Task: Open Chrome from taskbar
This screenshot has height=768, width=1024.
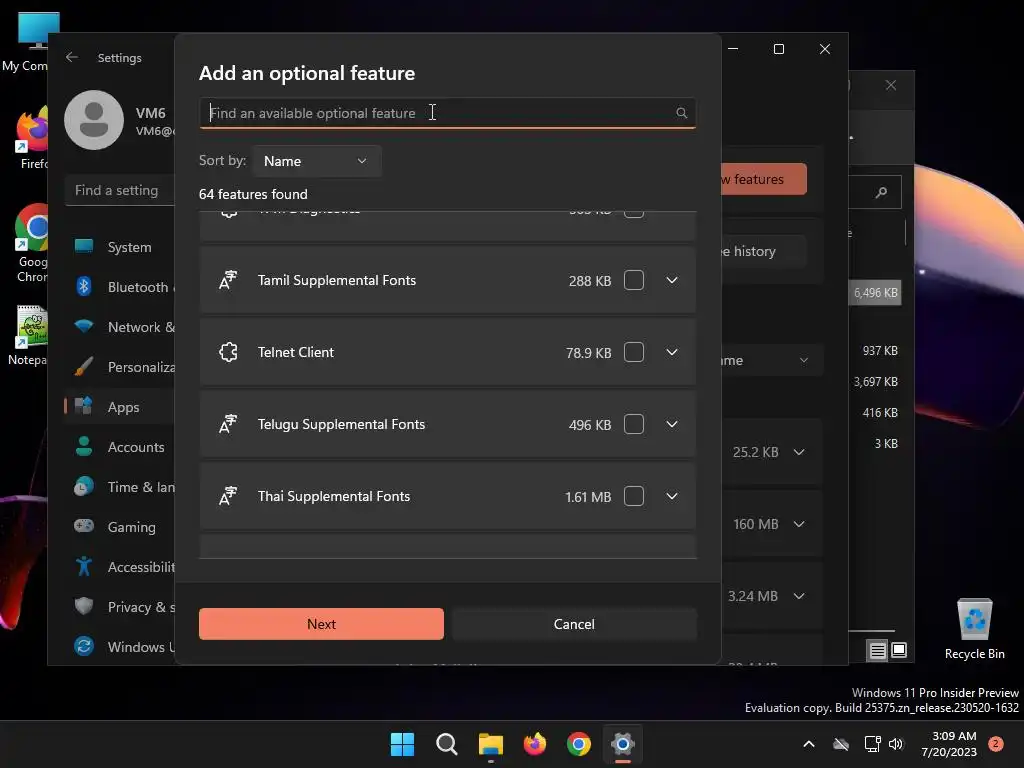Action: click(579, 744)
